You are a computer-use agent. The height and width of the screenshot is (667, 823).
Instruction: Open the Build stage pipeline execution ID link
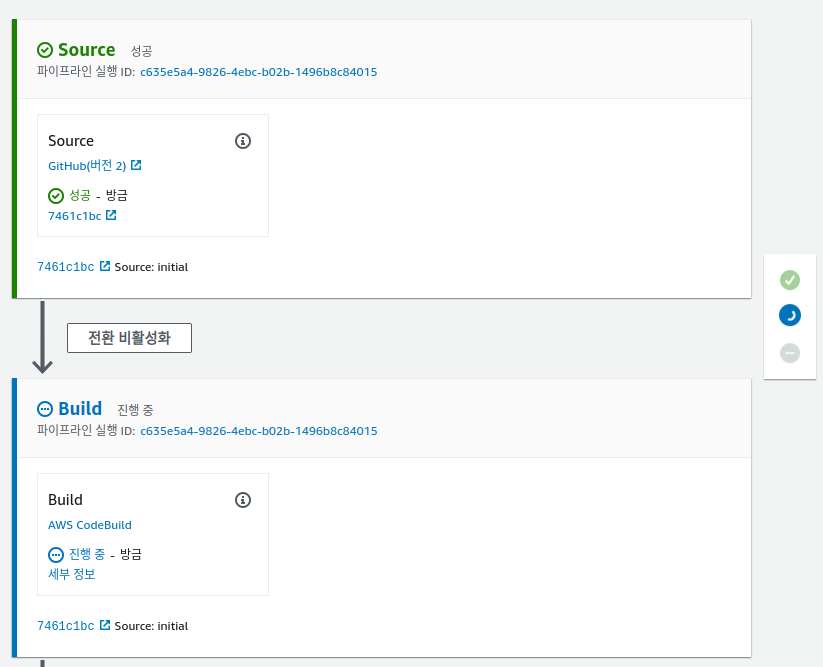tap(259, 431)
